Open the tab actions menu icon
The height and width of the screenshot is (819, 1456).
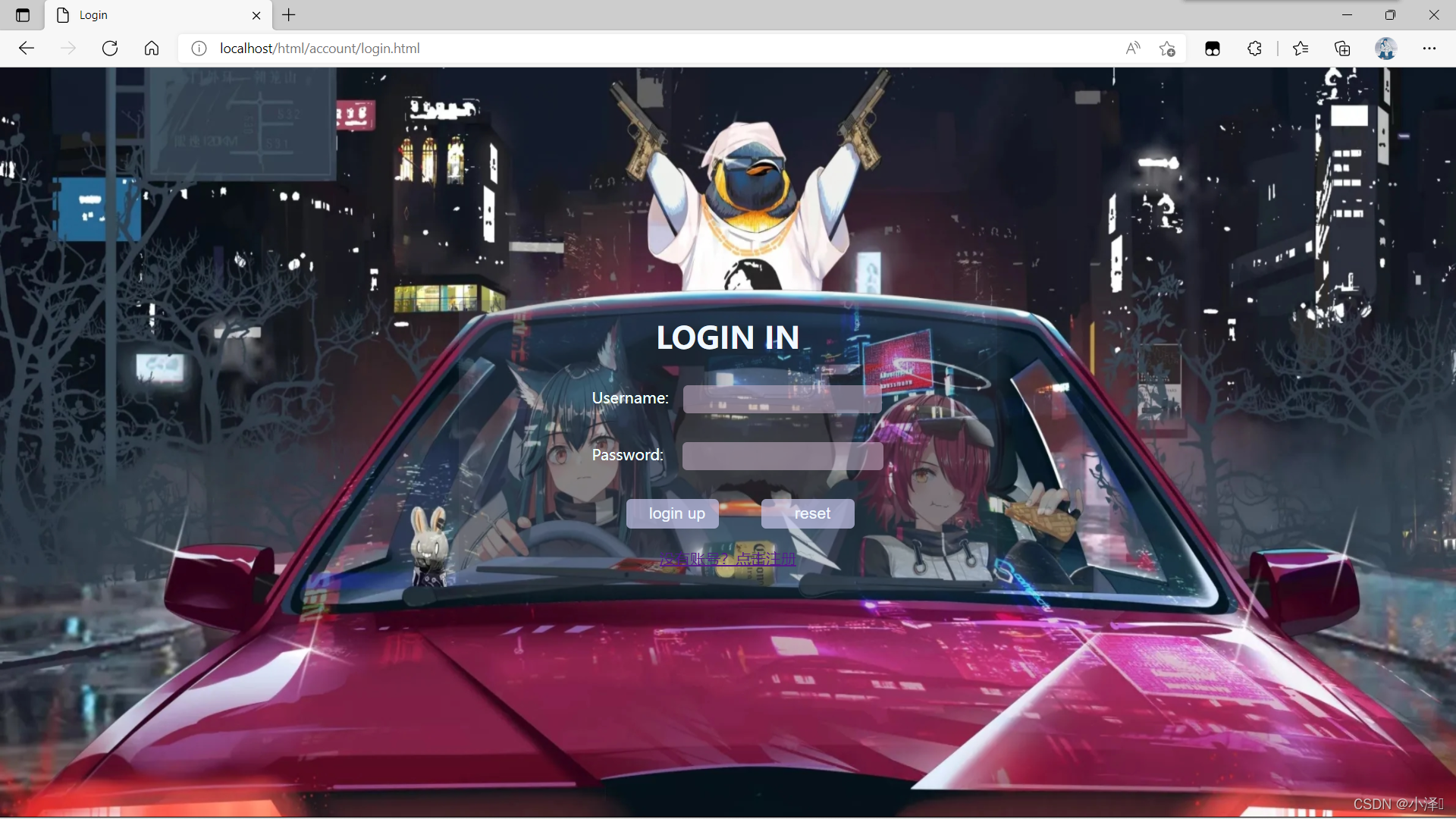(23, 15)
